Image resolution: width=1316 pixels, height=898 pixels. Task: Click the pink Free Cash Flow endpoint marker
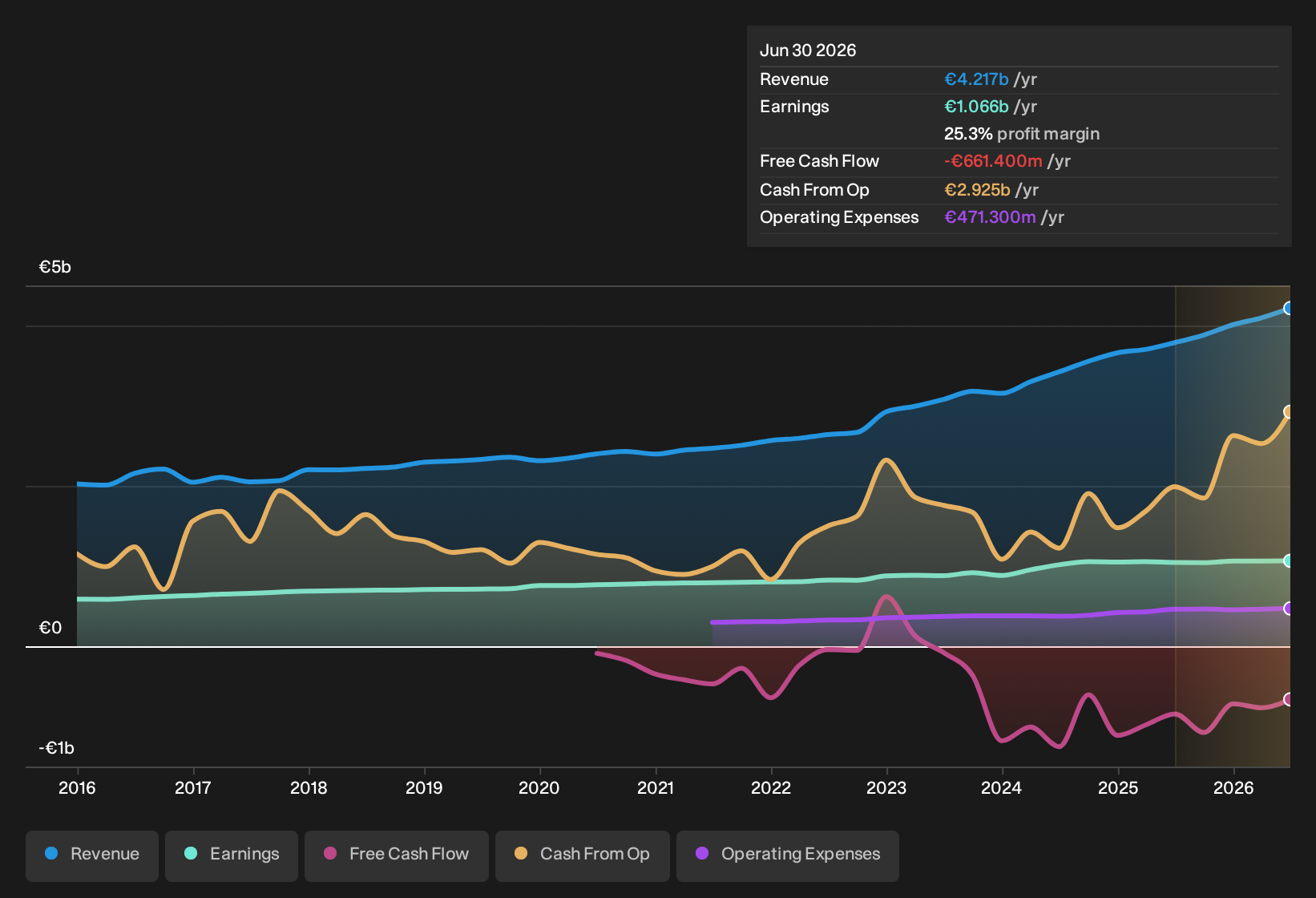1288,700
